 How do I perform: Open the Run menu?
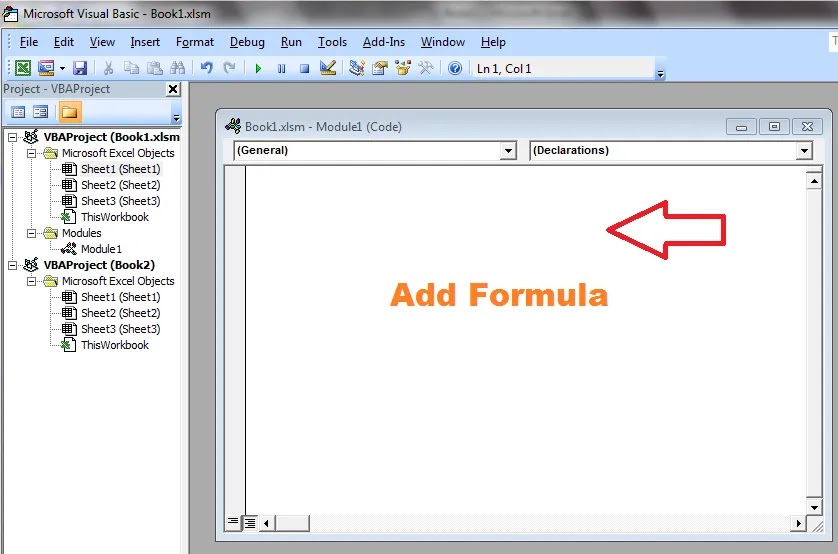[291, 42]
